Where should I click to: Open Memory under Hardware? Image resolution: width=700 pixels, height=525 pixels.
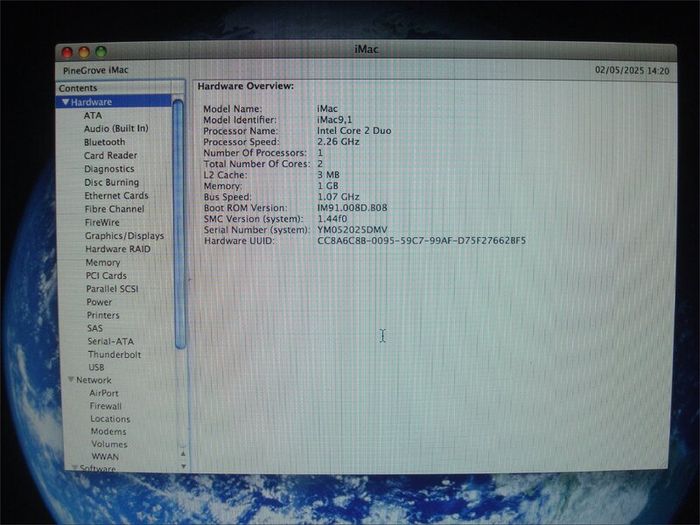click(x=103, y=262)
